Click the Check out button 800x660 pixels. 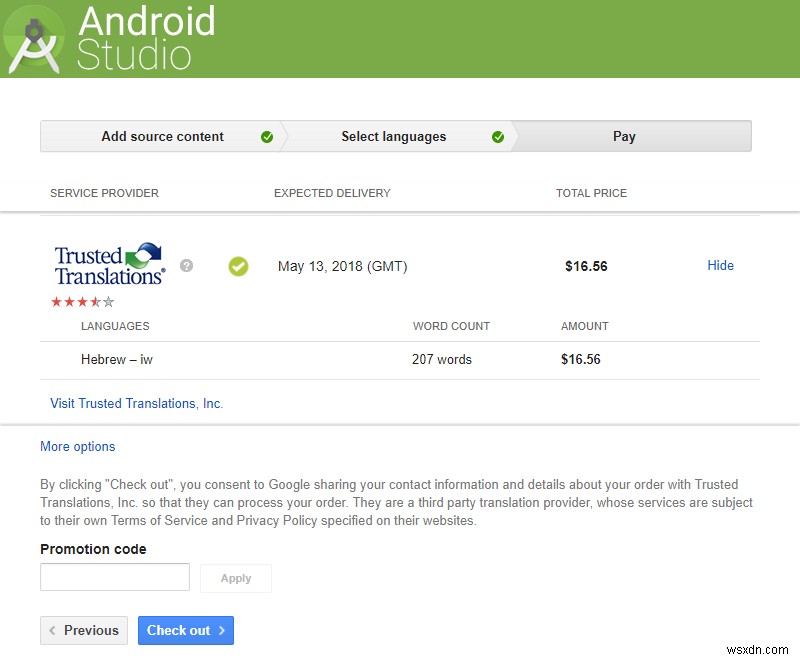tap(186, 630)
